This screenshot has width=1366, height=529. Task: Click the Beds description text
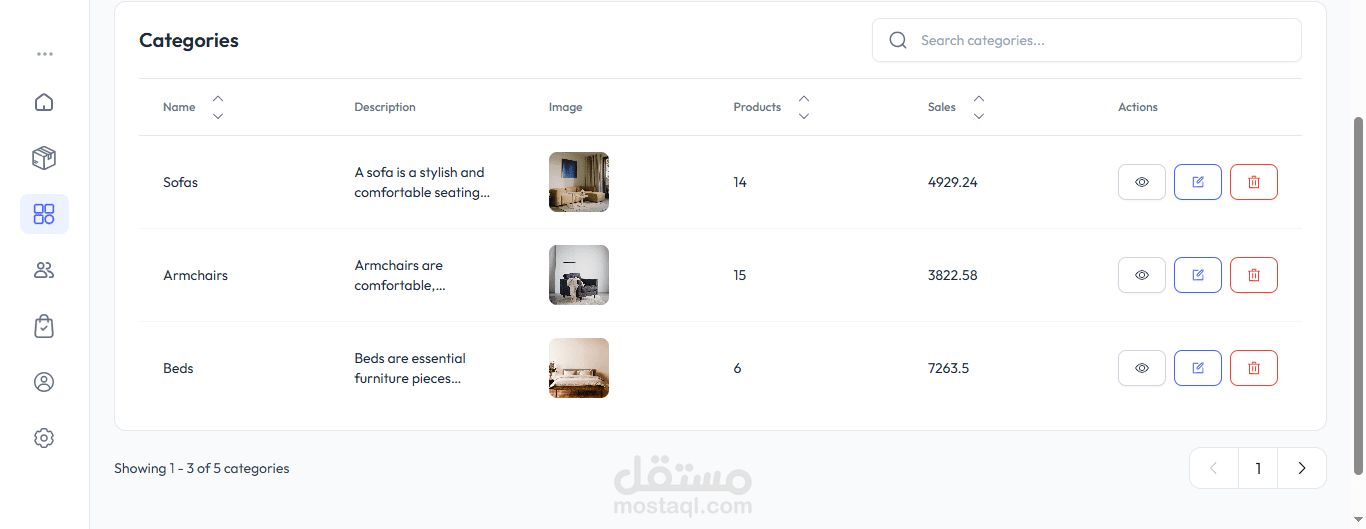coord(410,368)
